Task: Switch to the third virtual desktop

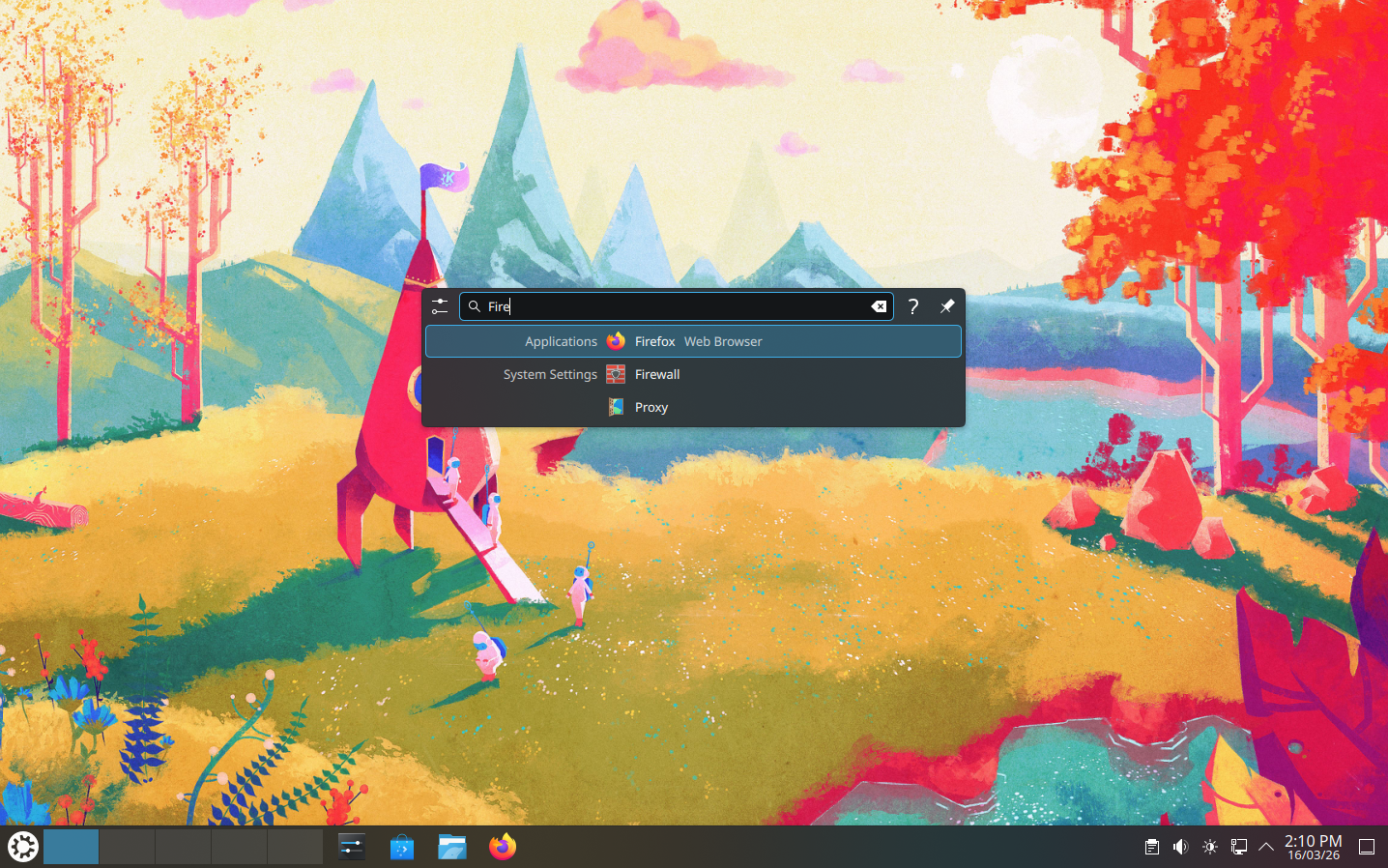Action: 183,847
